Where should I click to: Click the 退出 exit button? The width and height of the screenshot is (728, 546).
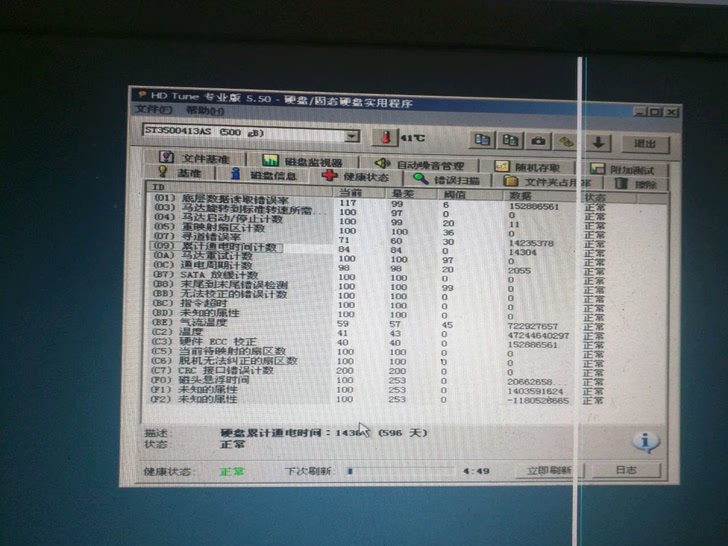pos(645,144)
